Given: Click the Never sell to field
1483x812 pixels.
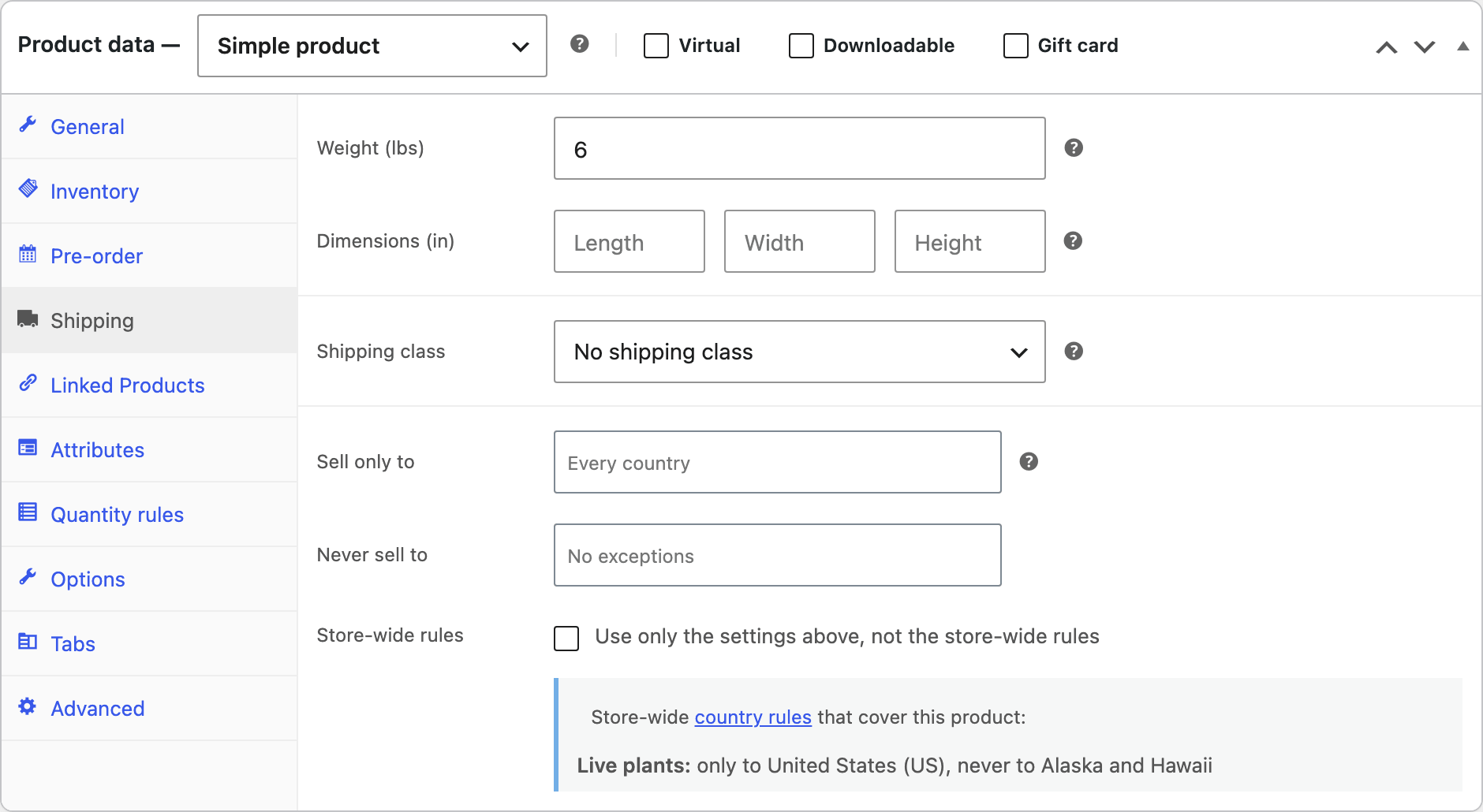Looking at the screenshot, I should [778, 555].
